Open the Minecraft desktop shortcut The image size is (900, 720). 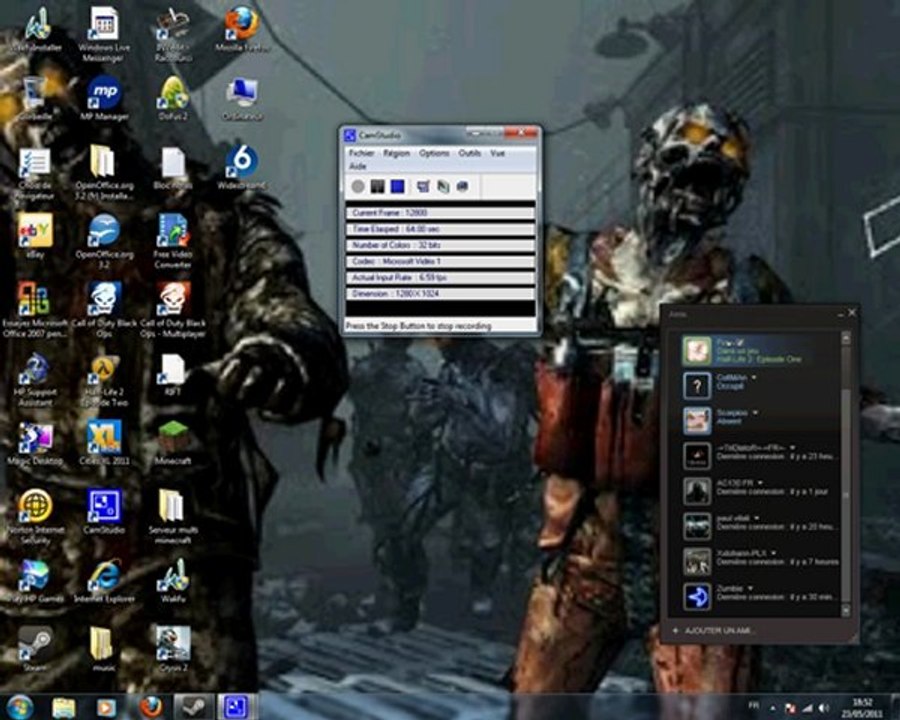click(x=173, y=443)
